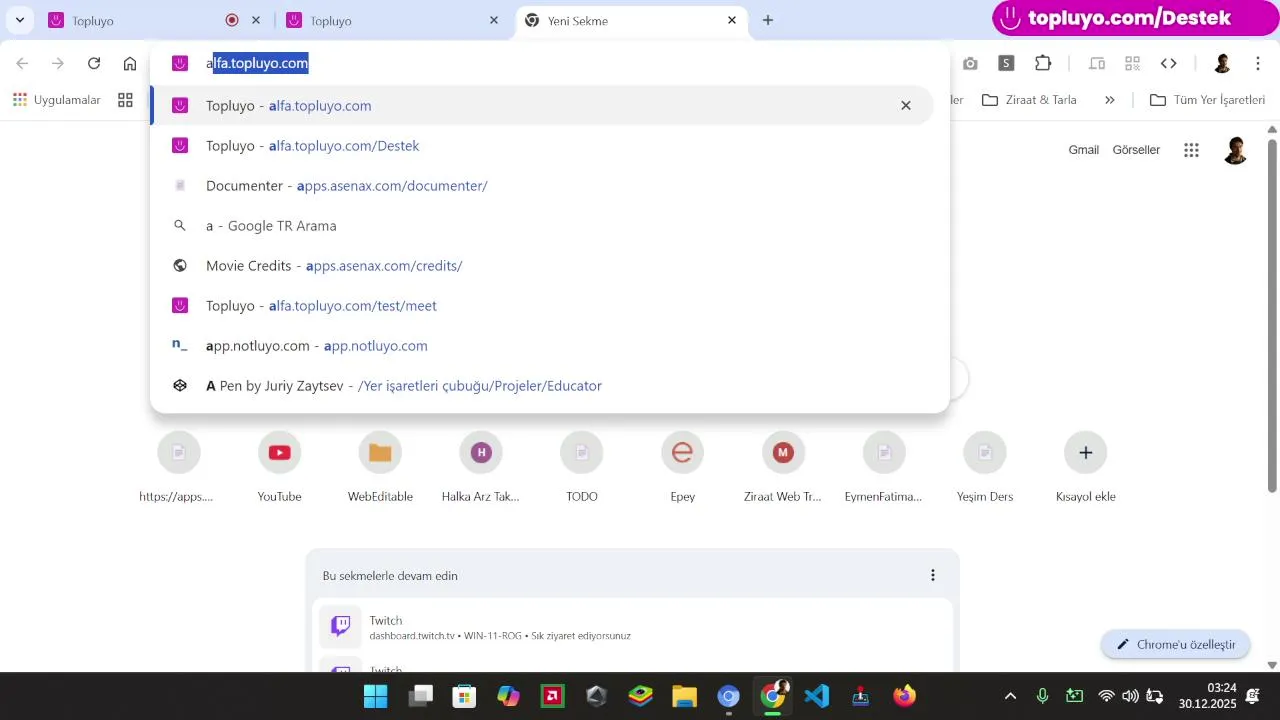The width and height of the screenshot is (1280, 720).
Task: Click the address bar with alfa.topluyo.com
Action: click(x=550, y=63)
